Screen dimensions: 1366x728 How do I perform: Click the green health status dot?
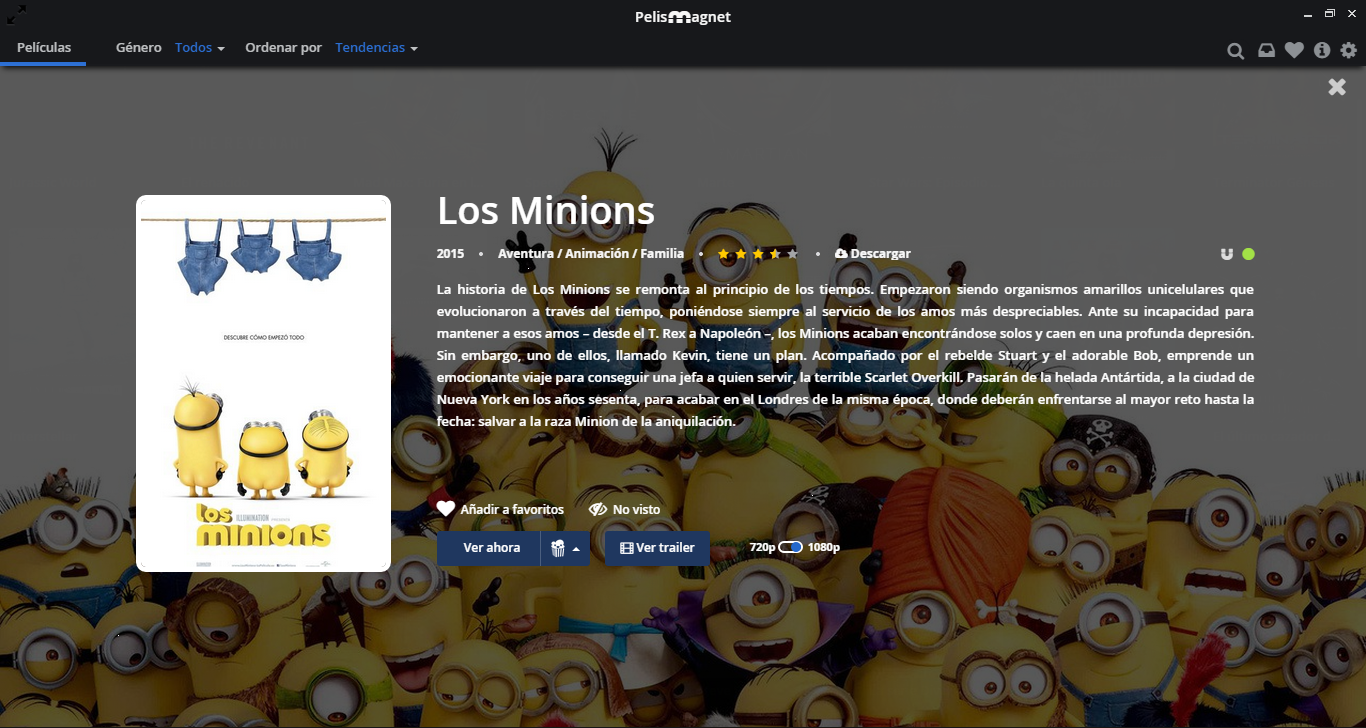[1248, 254]
